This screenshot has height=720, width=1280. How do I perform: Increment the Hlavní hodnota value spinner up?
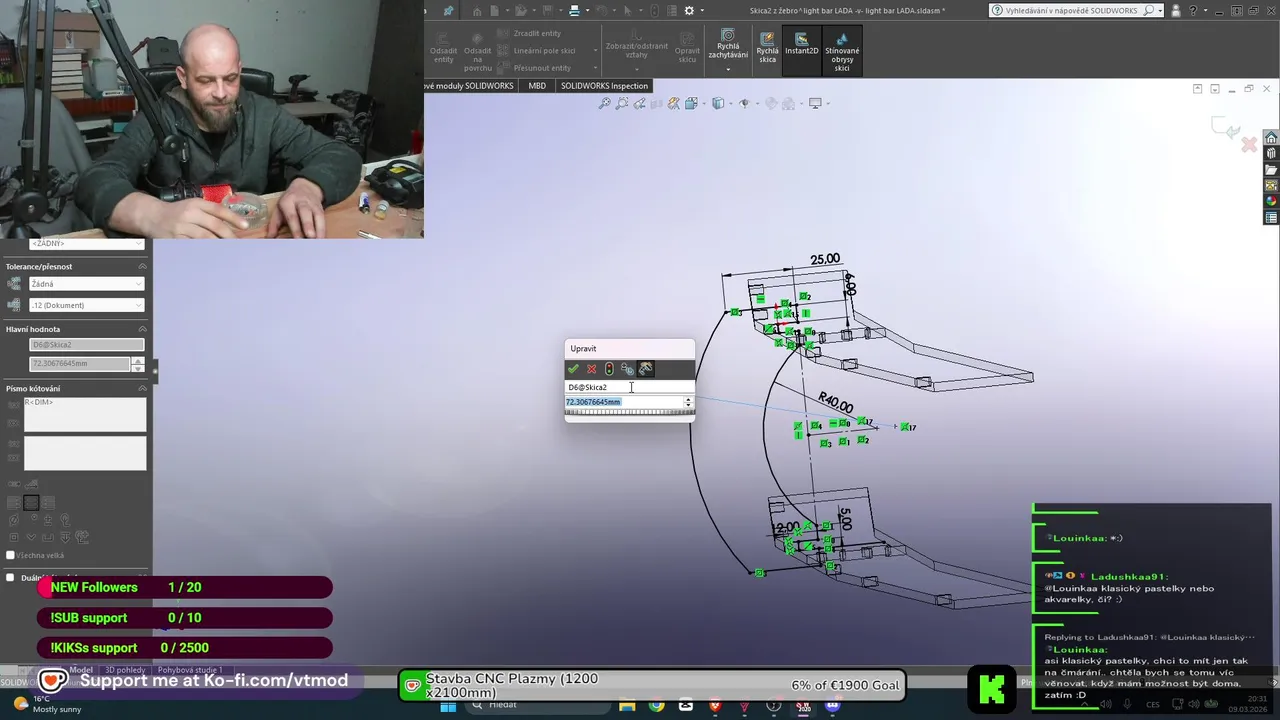[138, 361]
